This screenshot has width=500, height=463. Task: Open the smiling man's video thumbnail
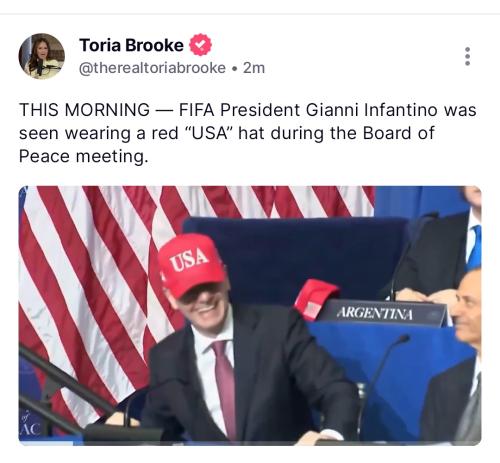[x=250, y=315]
